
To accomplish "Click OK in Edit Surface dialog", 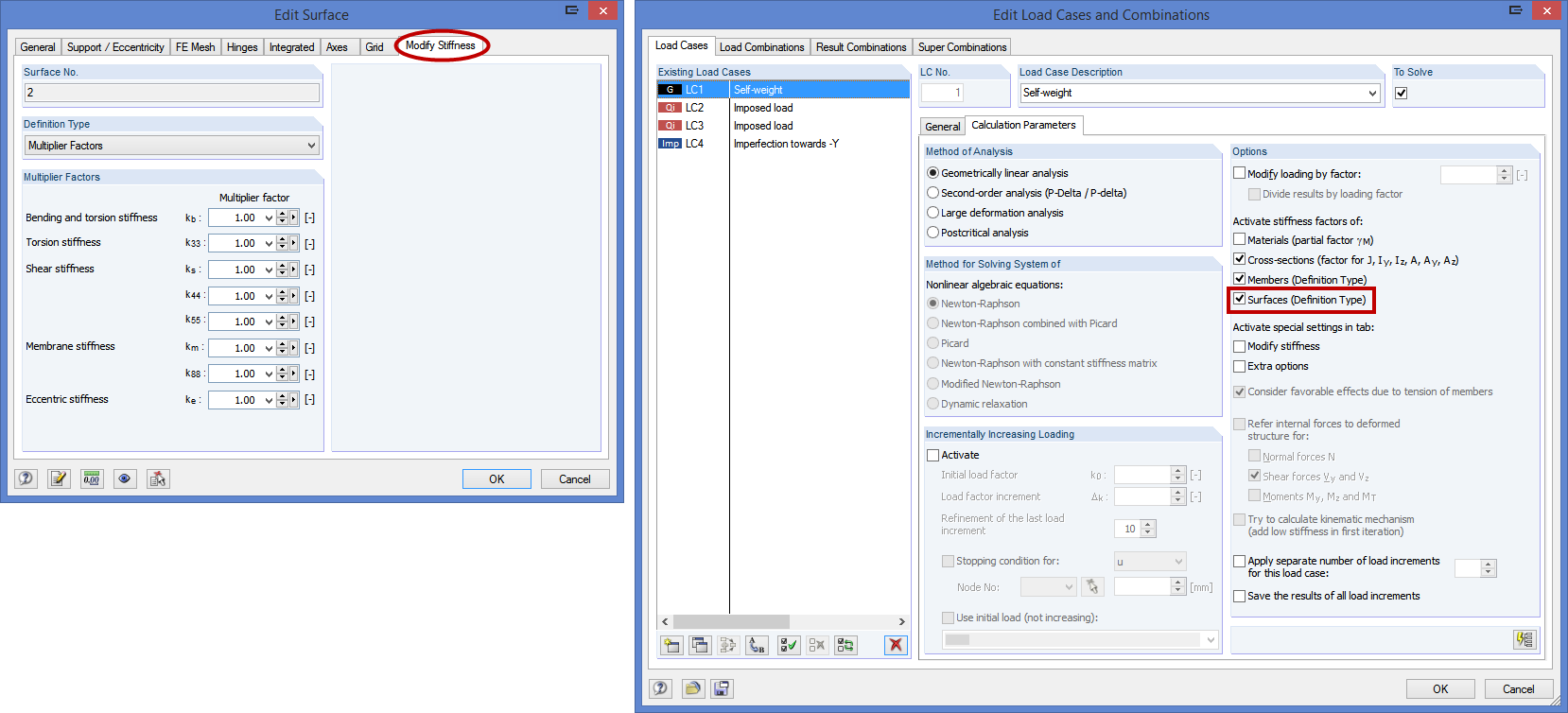I will [497, 478].
